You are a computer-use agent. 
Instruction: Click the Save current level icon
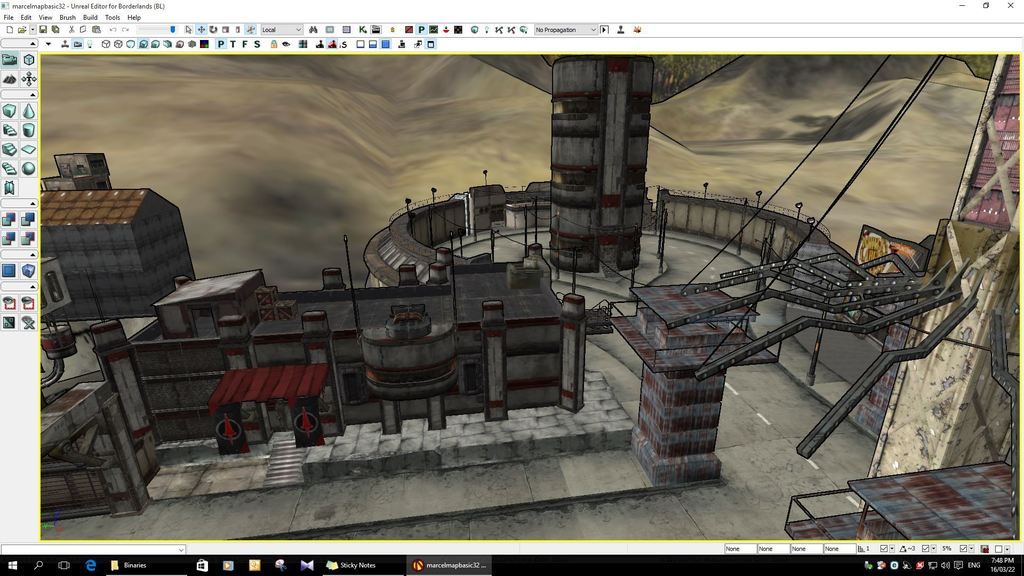(x=43, y=29)
